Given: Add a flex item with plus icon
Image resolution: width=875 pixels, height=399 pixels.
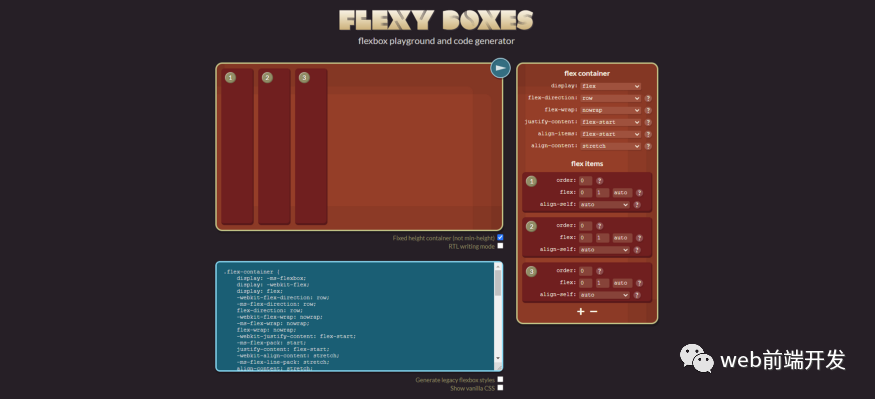Looking at the screenshot, I should (580, 311).
